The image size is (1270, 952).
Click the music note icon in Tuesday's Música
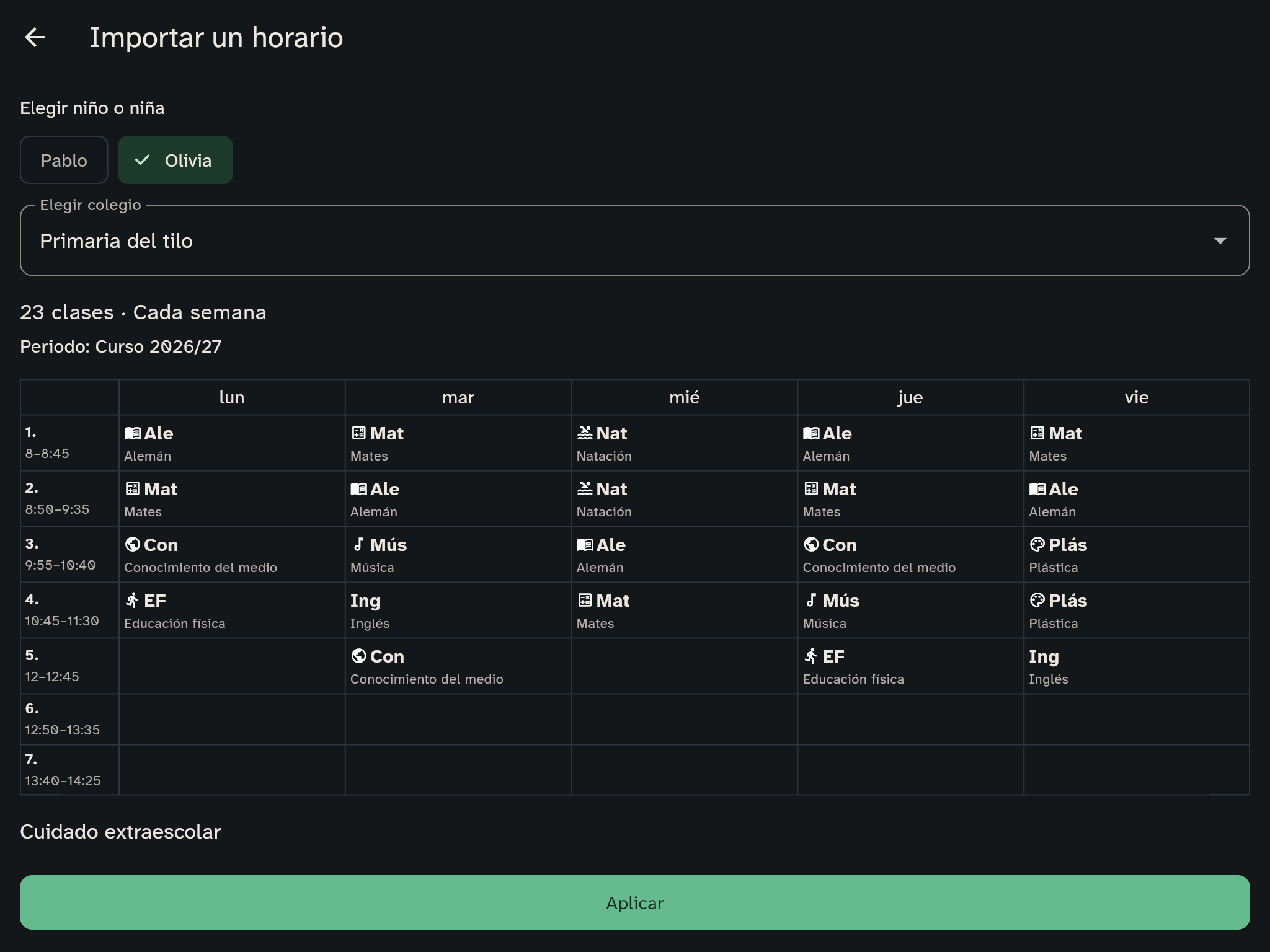[x=358, y=544]
